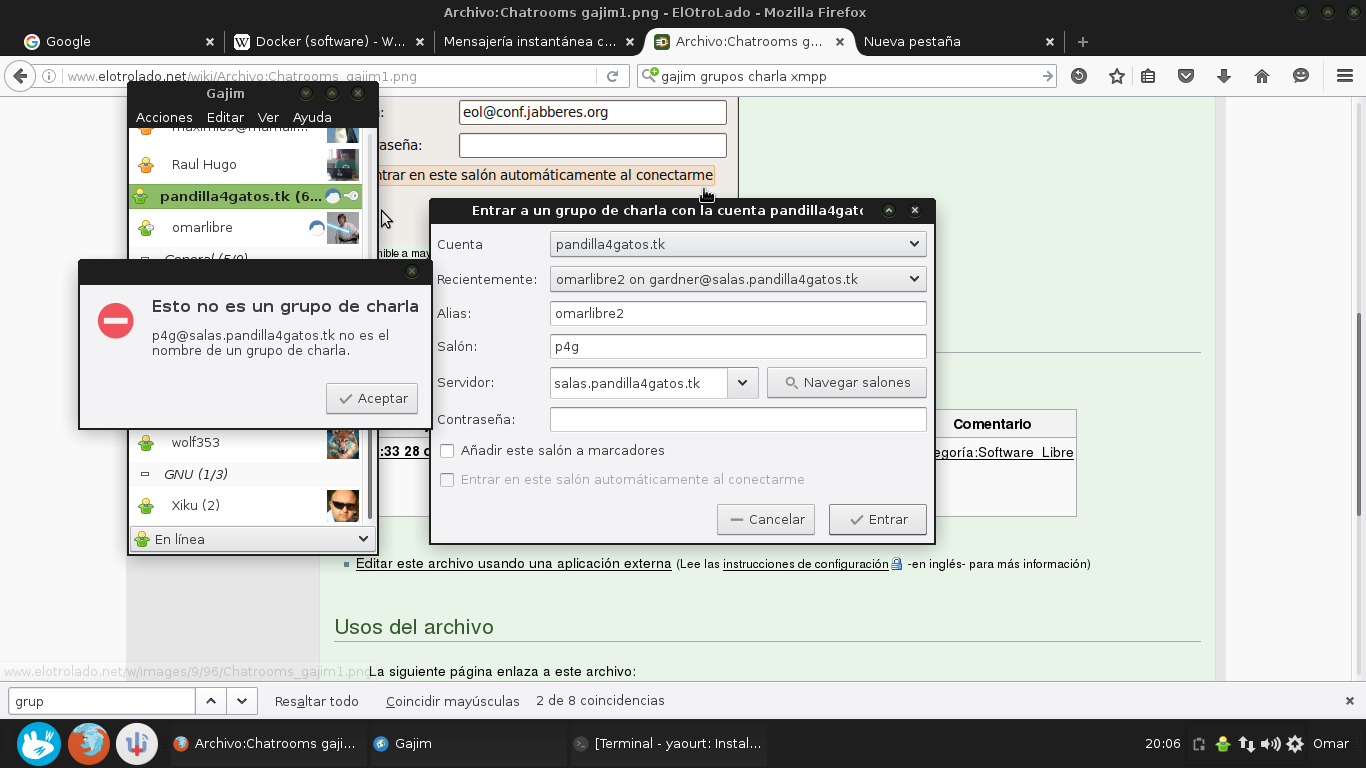Open the 'instrucciones de configuración' link

point(806,564)
